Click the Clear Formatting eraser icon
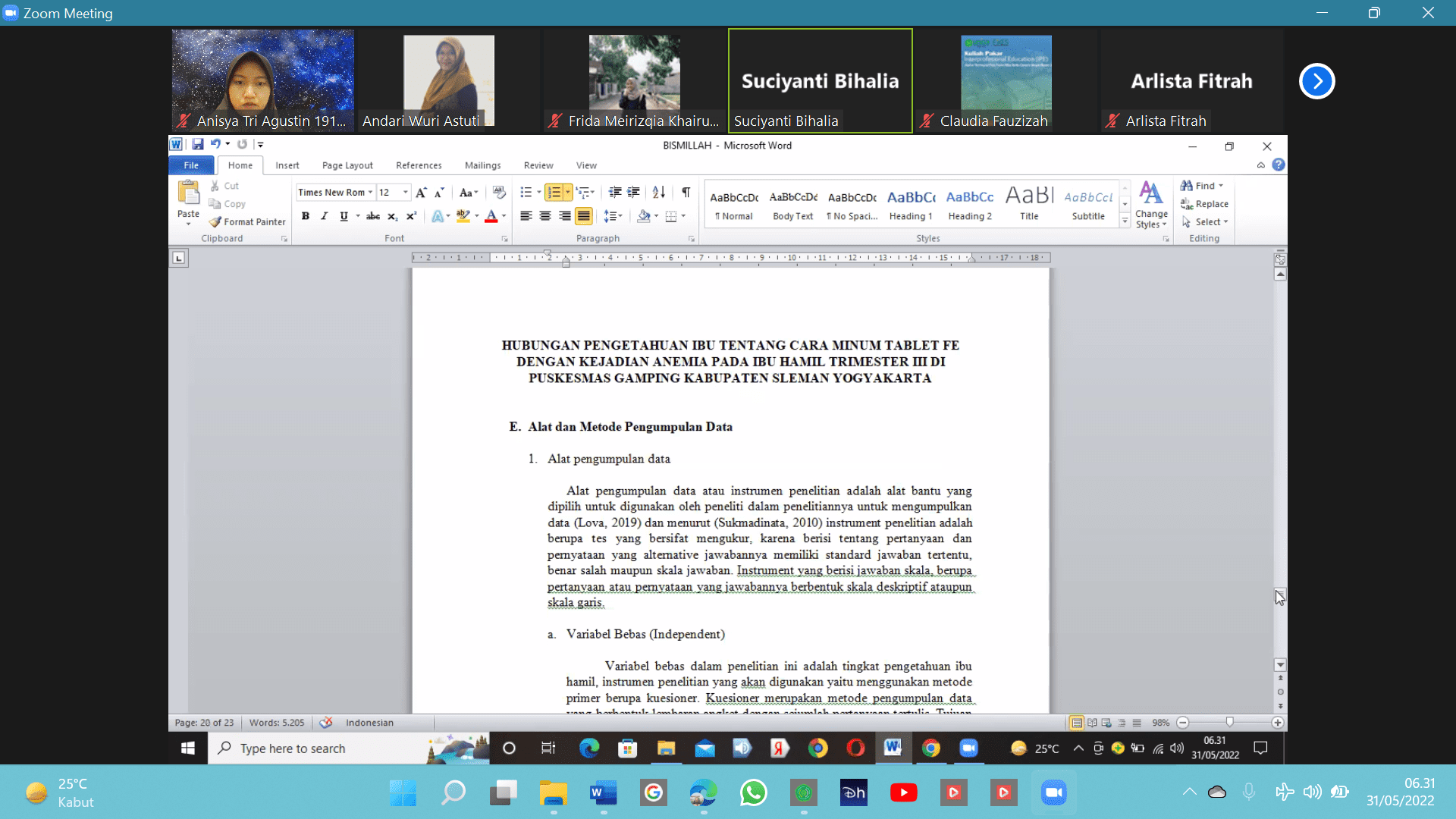Screen dimensions: 1456x819 (x=499, y=193)
